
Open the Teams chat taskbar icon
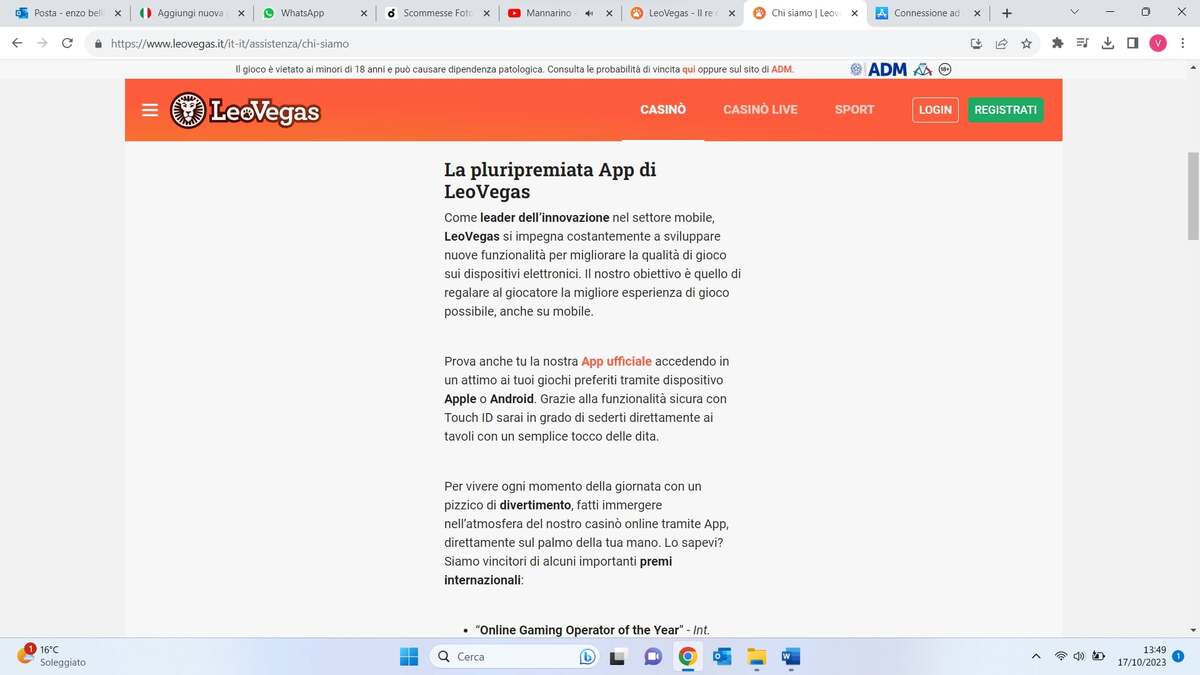point(653,657)
